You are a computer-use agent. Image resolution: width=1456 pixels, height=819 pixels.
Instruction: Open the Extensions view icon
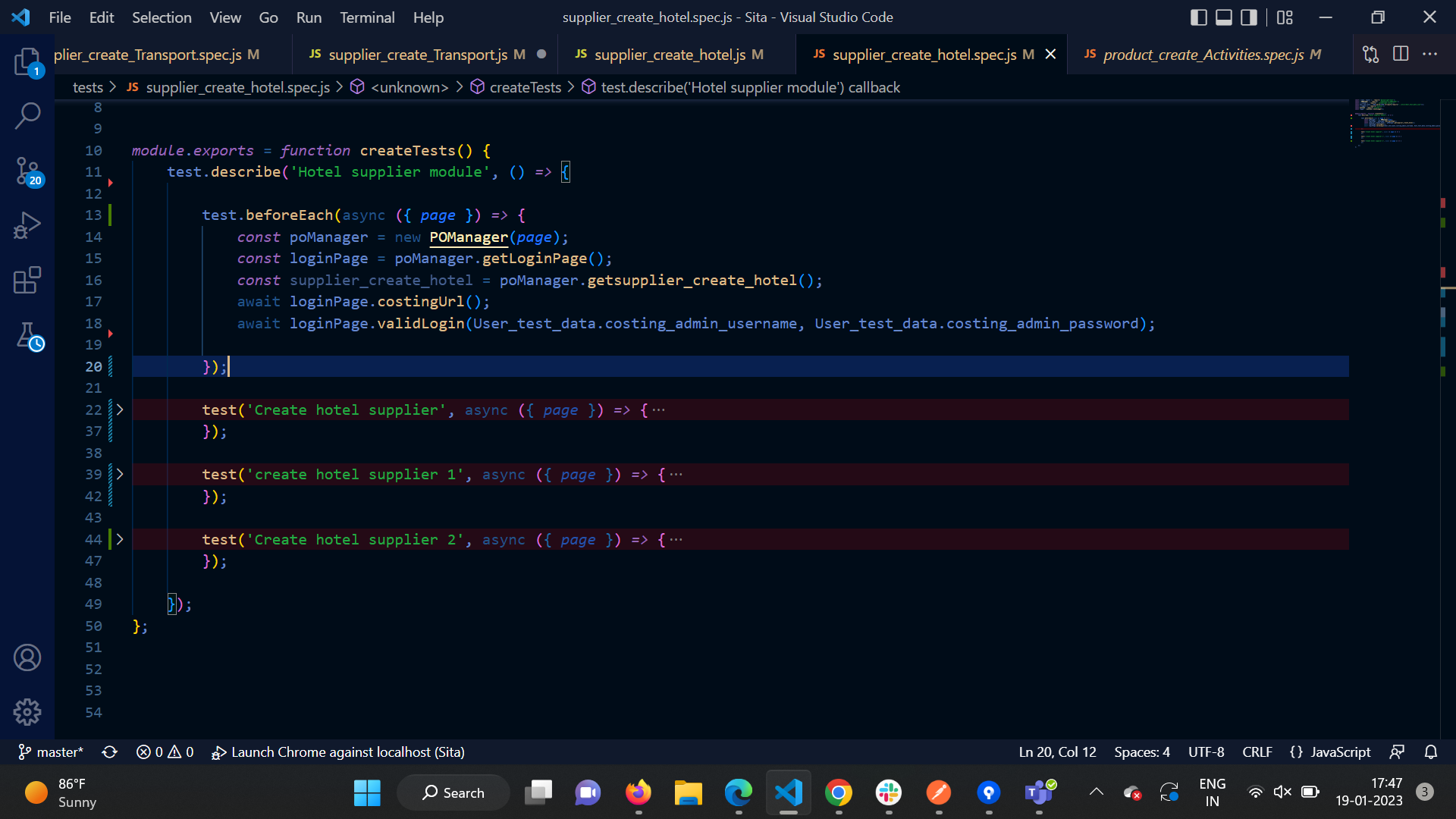pyautogui.click(x=27, y=281)
